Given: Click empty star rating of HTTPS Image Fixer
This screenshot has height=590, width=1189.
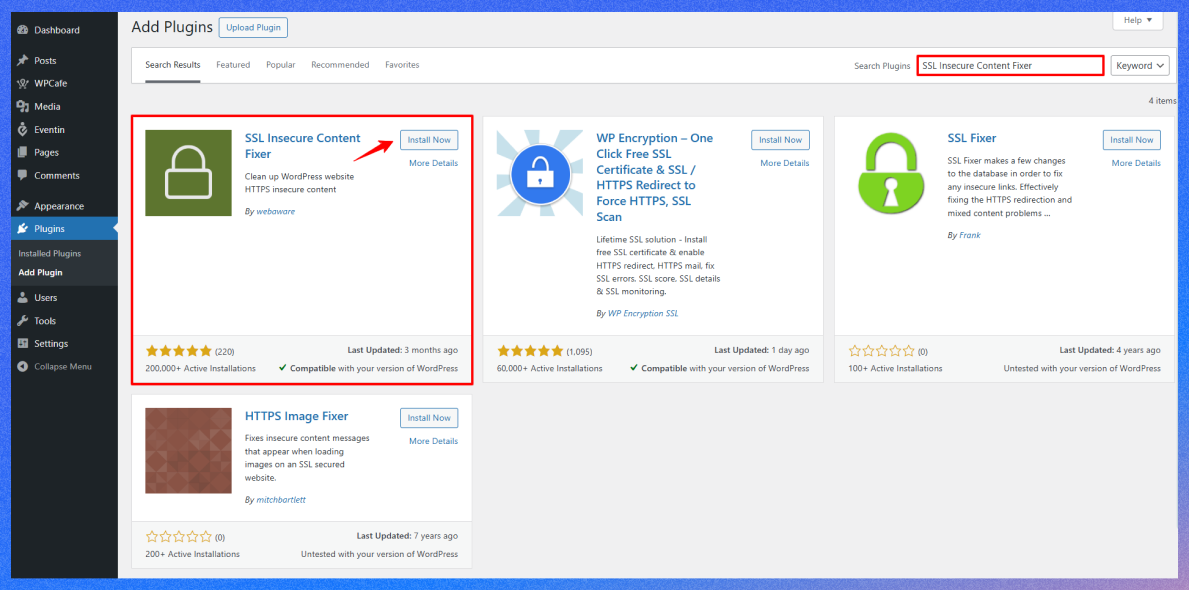Looking at the screenshot, I should (x=179, y=537).
